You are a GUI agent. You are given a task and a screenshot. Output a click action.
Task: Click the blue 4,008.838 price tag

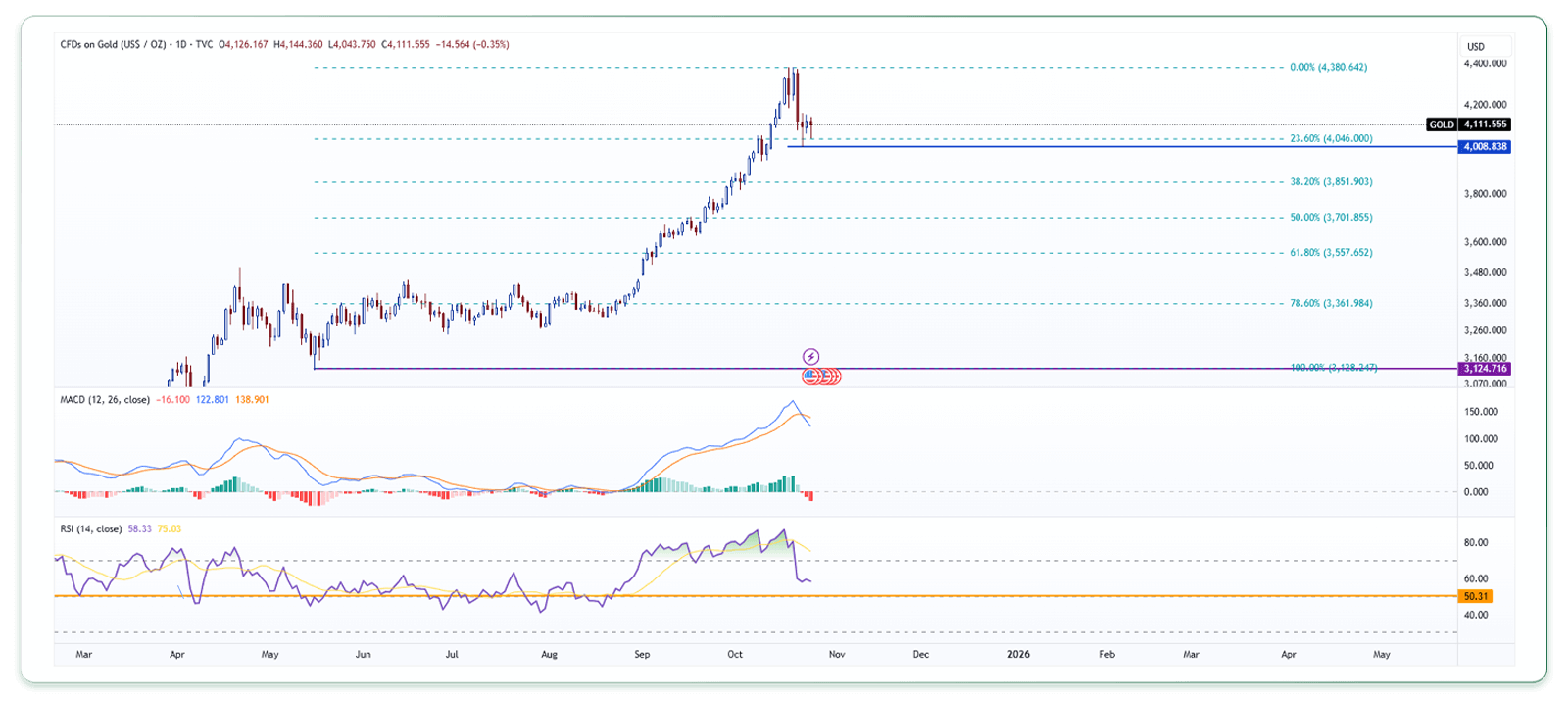(x=1485, y=147)
